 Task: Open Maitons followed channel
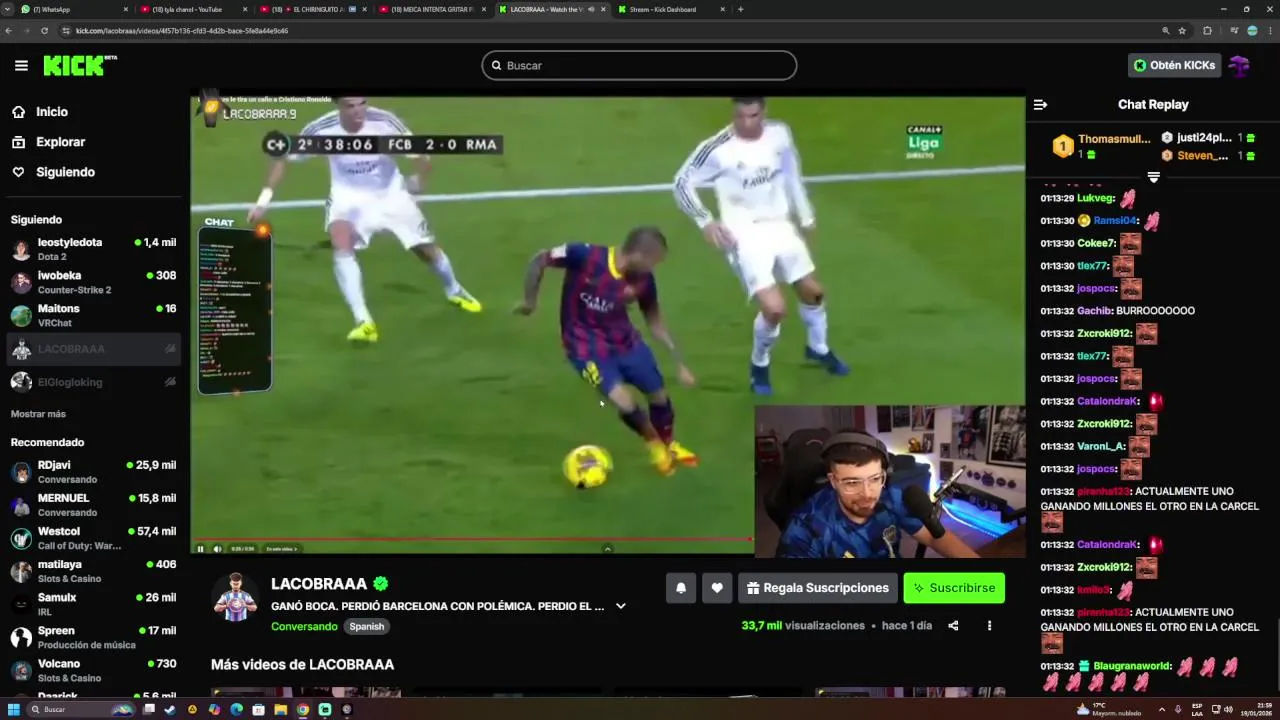click(92, 315)
